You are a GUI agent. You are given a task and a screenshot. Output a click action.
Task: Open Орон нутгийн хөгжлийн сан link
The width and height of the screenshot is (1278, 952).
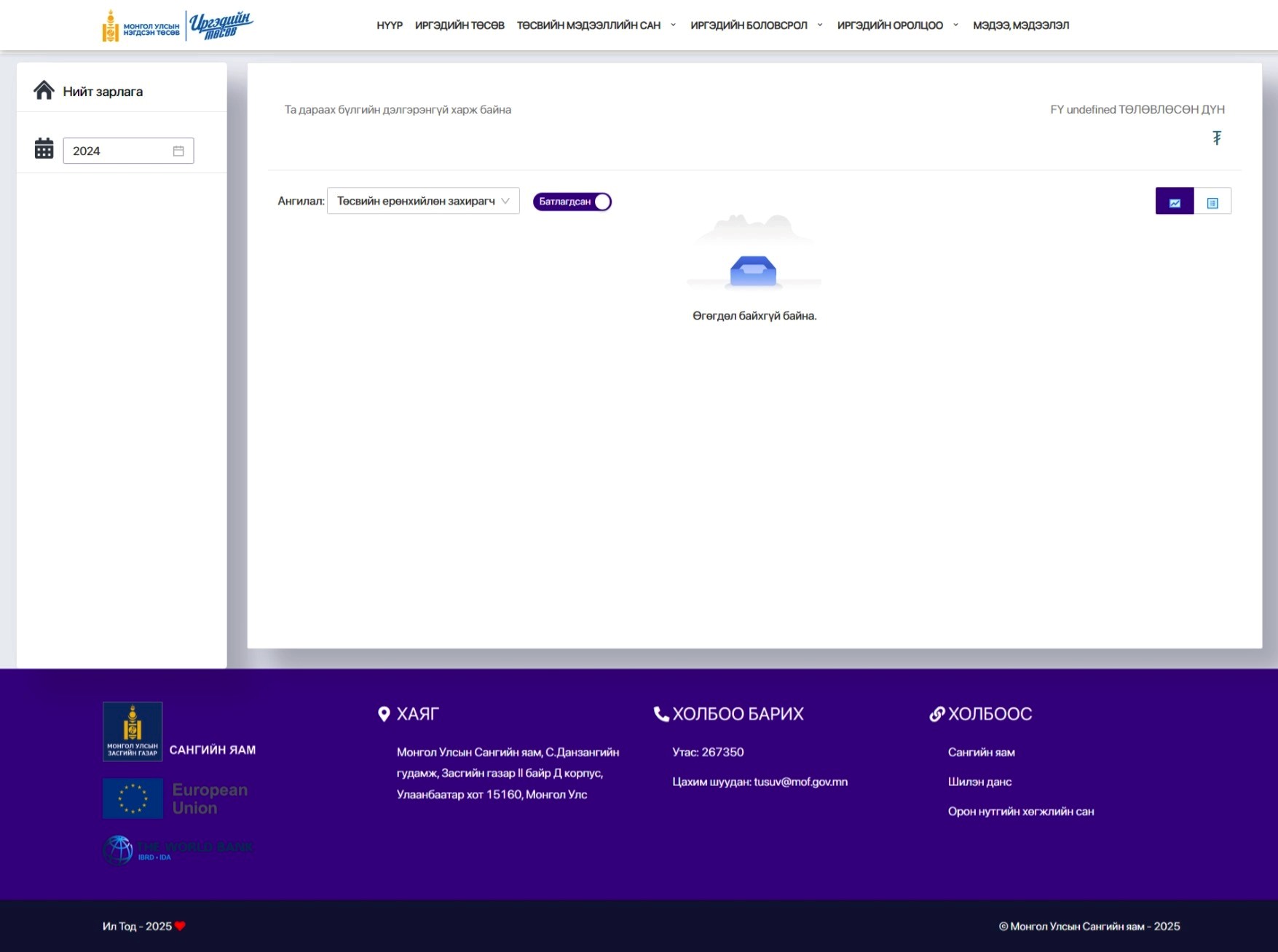(1020, 812)
